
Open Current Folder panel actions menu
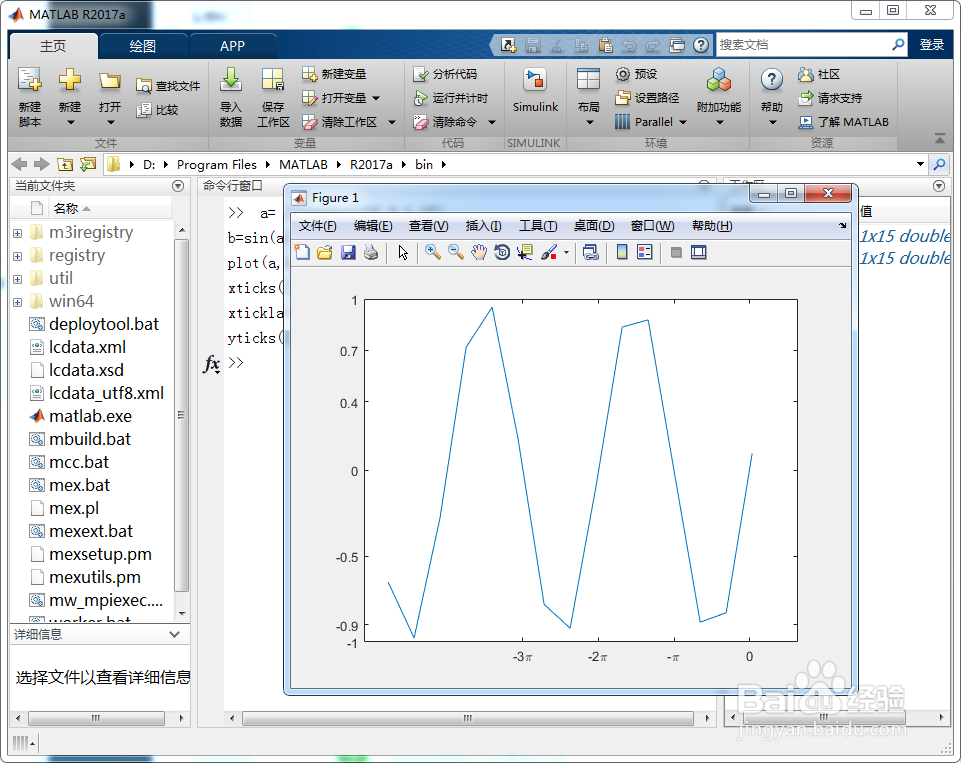178,186
